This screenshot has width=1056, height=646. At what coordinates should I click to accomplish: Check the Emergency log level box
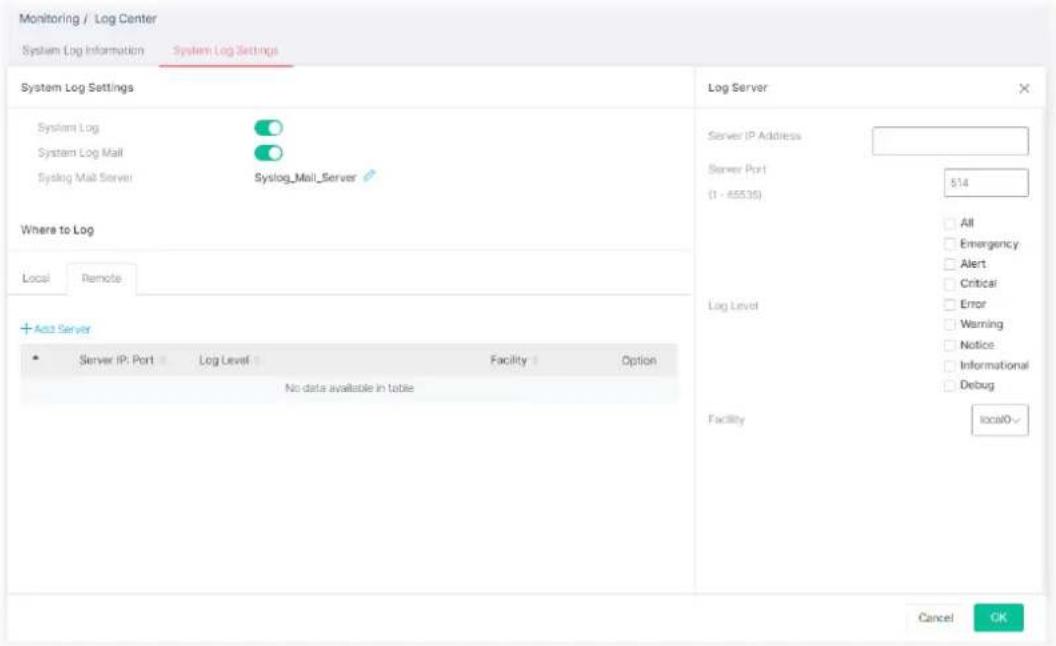pos(950,244)
